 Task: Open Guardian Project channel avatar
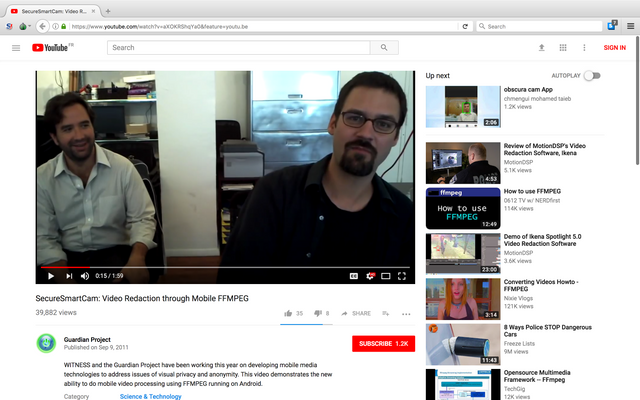pos(46,343)
